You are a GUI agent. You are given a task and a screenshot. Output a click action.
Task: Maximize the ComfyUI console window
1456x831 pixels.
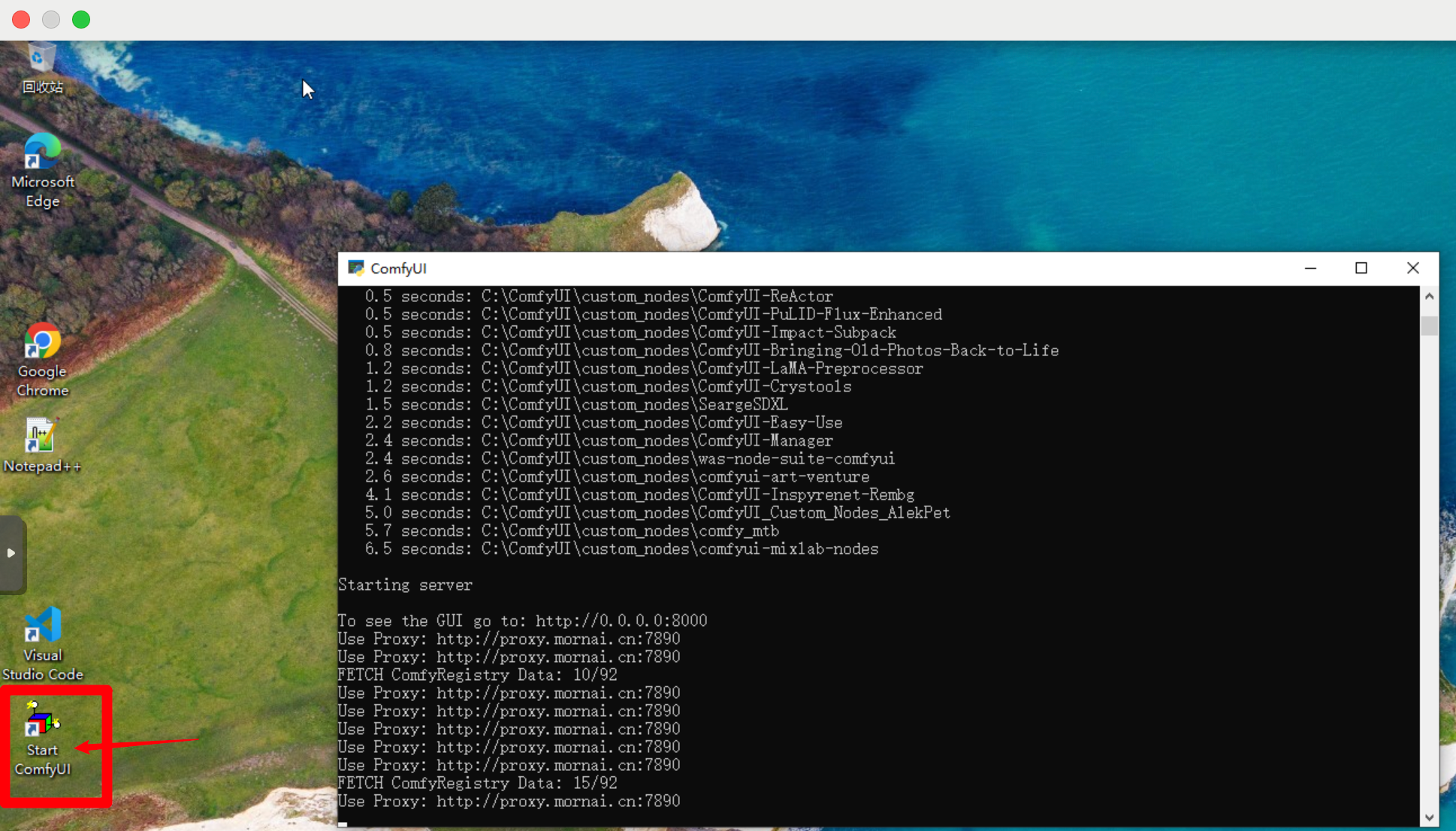tap(1361, 268)
